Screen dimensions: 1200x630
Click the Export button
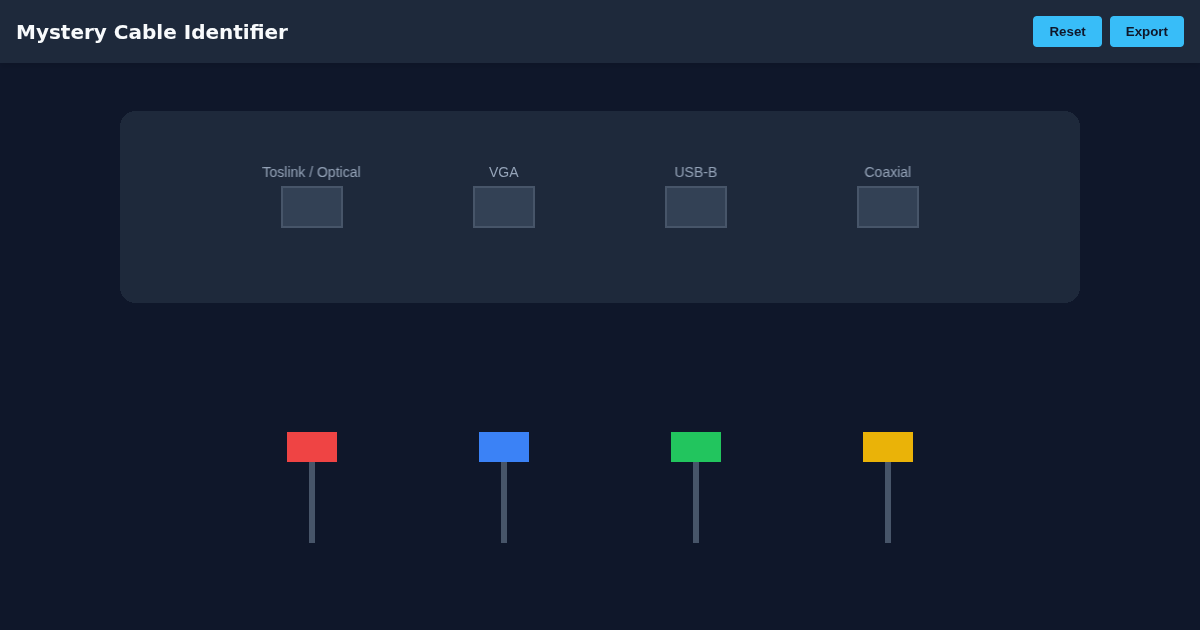(x=1147, y=31)
